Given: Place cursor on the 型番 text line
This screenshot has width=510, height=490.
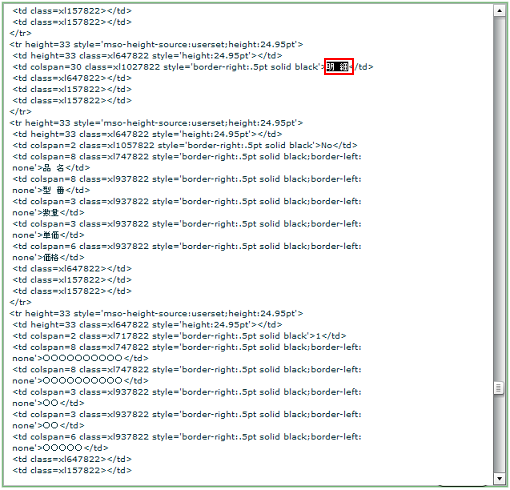Looking at the screenshot, I should 51,190.
